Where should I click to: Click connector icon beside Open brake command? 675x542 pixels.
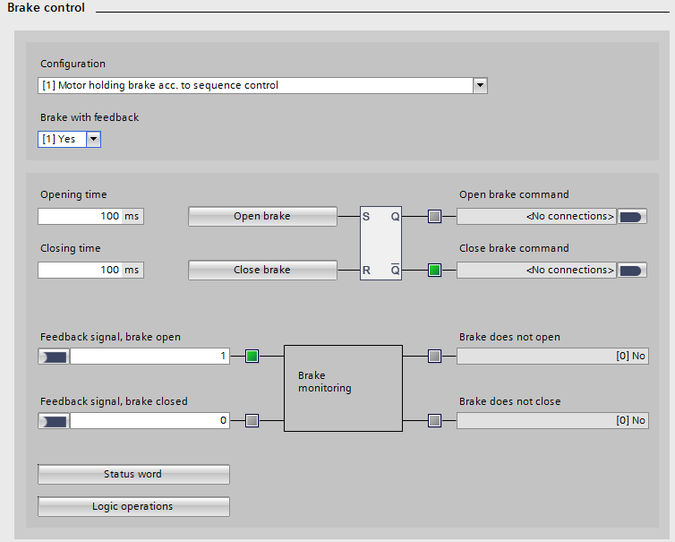(x=632, y=216)
